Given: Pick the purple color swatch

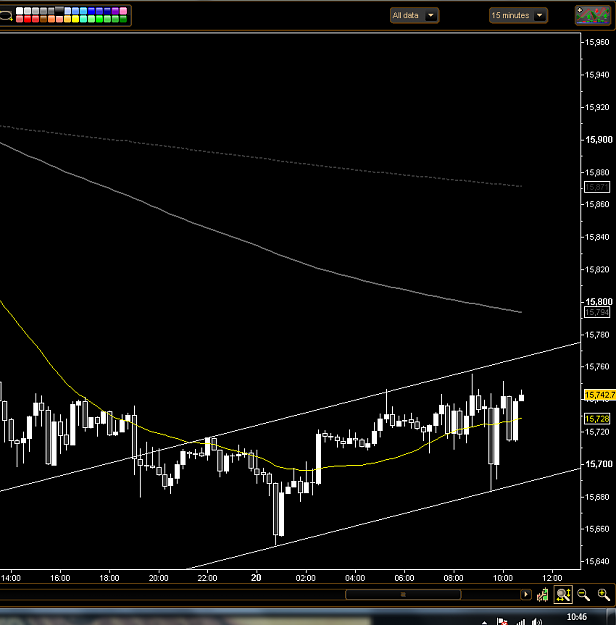Looking at the screenshot, I should pos(115,11).
